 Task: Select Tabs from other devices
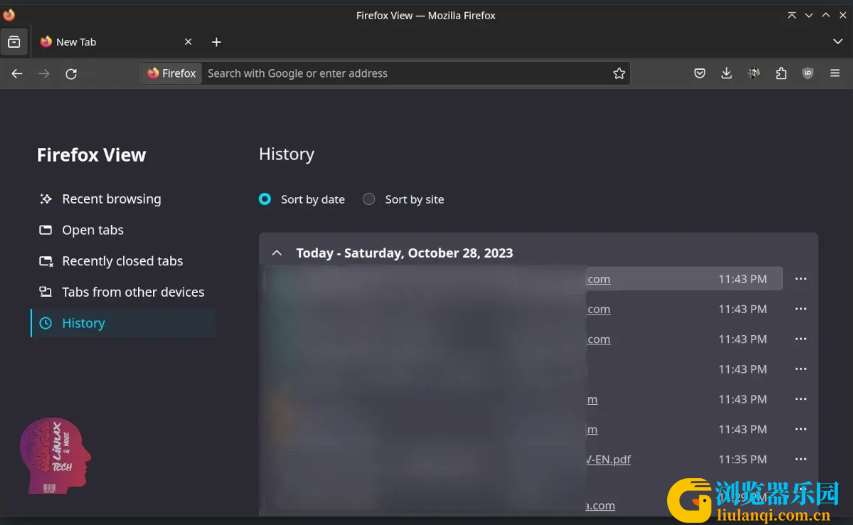(122, 292)
